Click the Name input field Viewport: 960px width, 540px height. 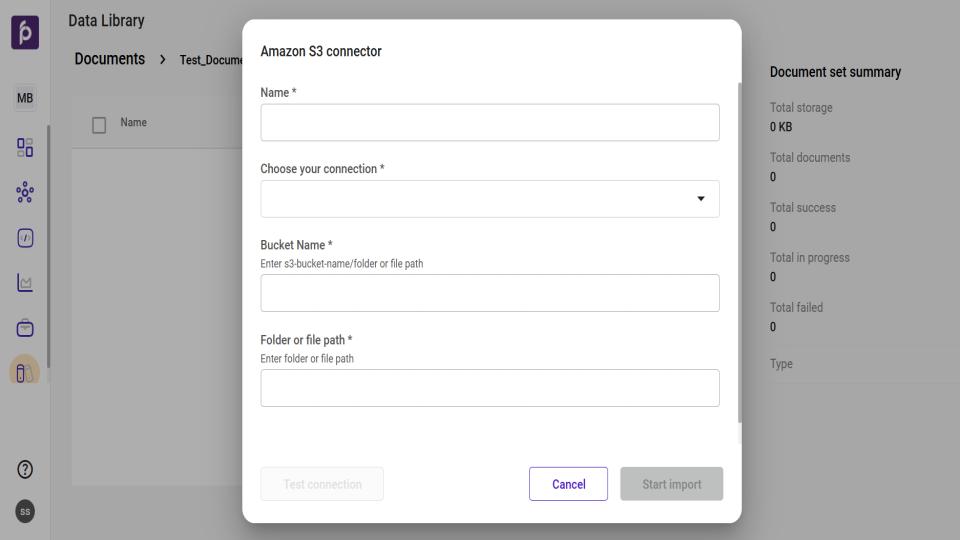(x=489, y=123)
